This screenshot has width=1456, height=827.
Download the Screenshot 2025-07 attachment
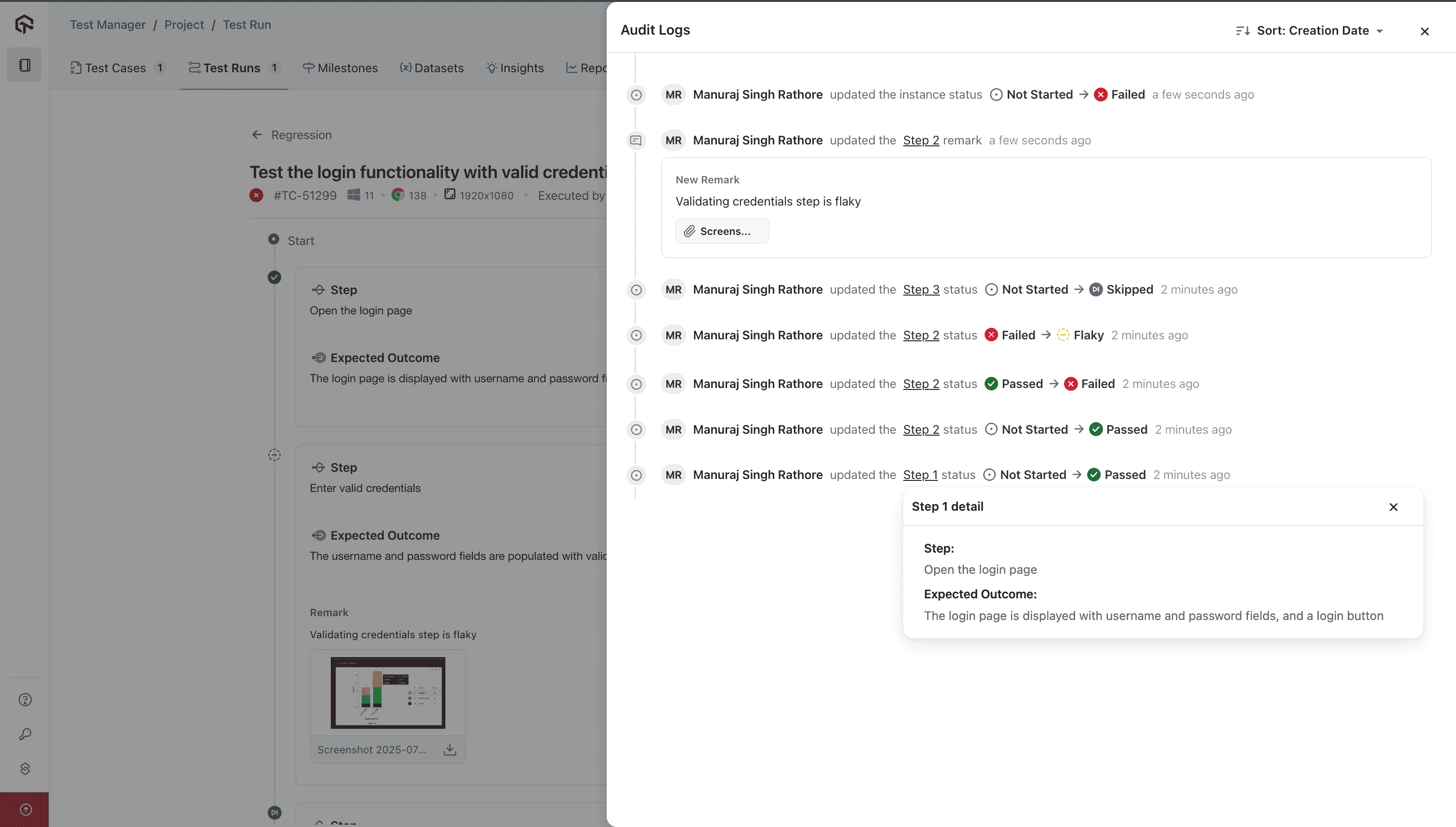(x=450, y=750)
